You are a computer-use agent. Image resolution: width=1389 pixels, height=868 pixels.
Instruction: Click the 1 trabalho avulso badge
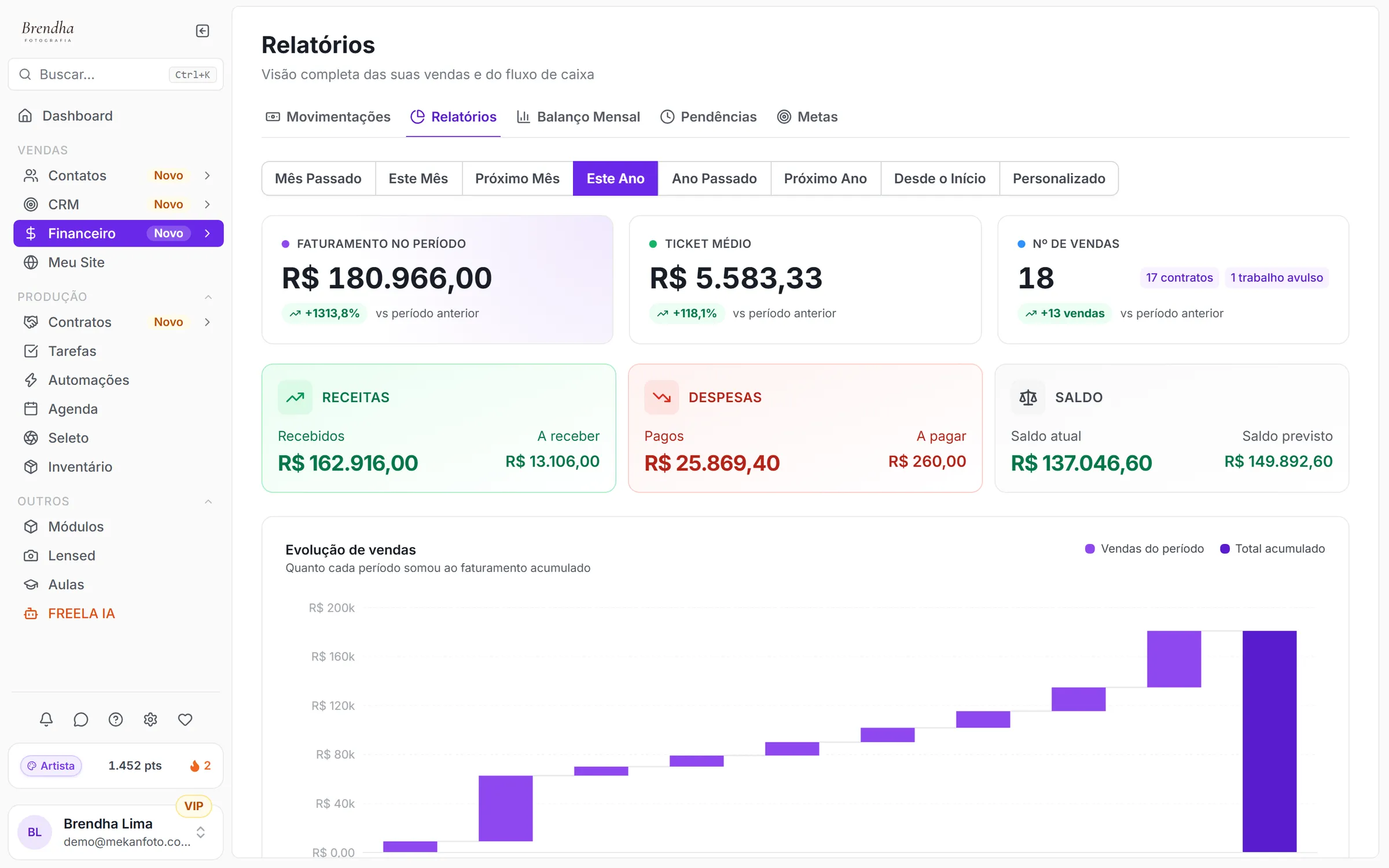pos(1276,278)
